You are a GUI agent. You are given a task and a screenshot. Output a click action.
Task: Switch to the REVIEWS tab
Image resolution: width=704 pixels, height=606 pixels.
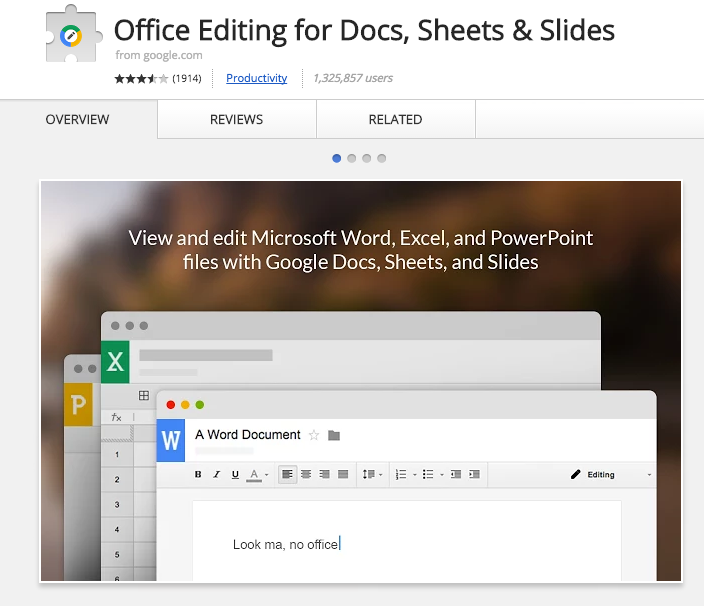[x=237, y=119]
